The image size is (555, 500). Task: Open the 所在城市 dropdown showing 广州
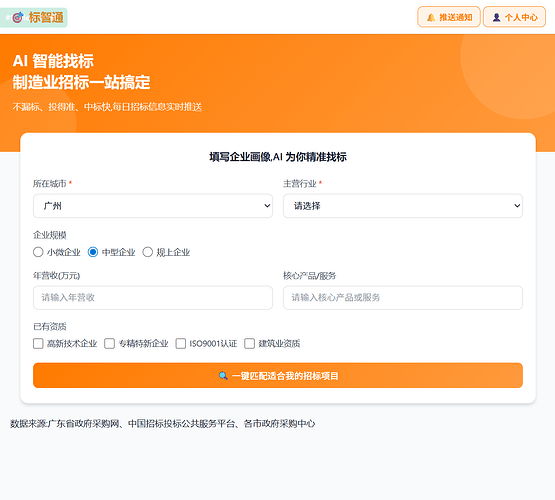point(153,206)
